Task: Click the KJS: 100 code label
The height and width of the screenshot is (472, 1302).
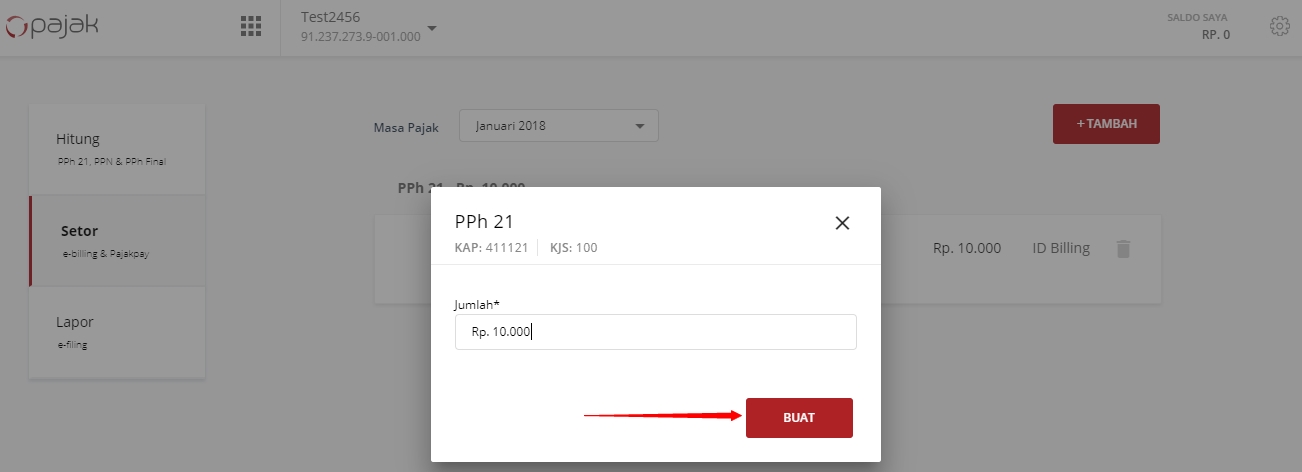Action: coord(574,247)
